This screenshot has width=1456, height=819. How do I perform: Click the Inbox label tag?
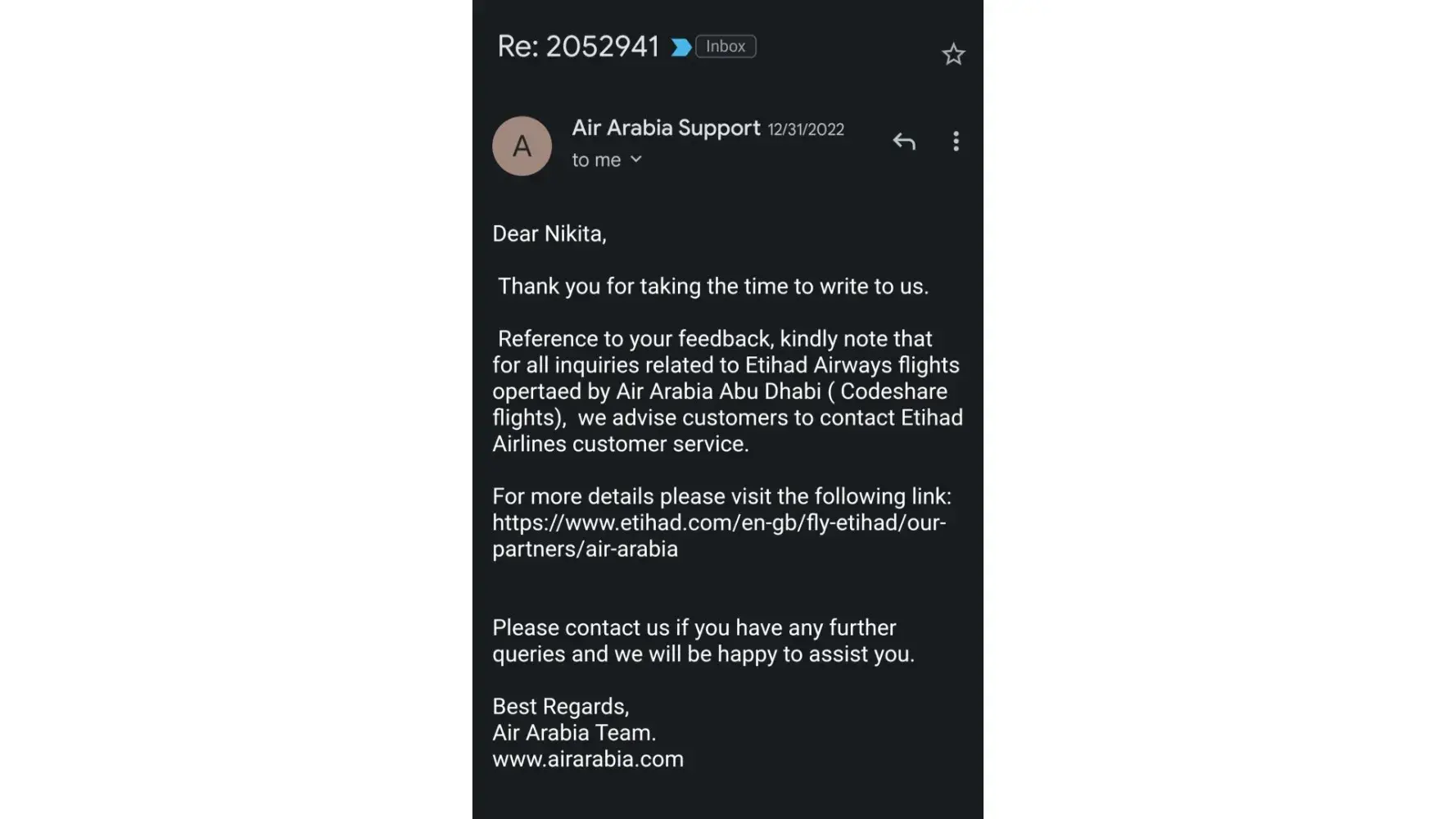[726, 47]
